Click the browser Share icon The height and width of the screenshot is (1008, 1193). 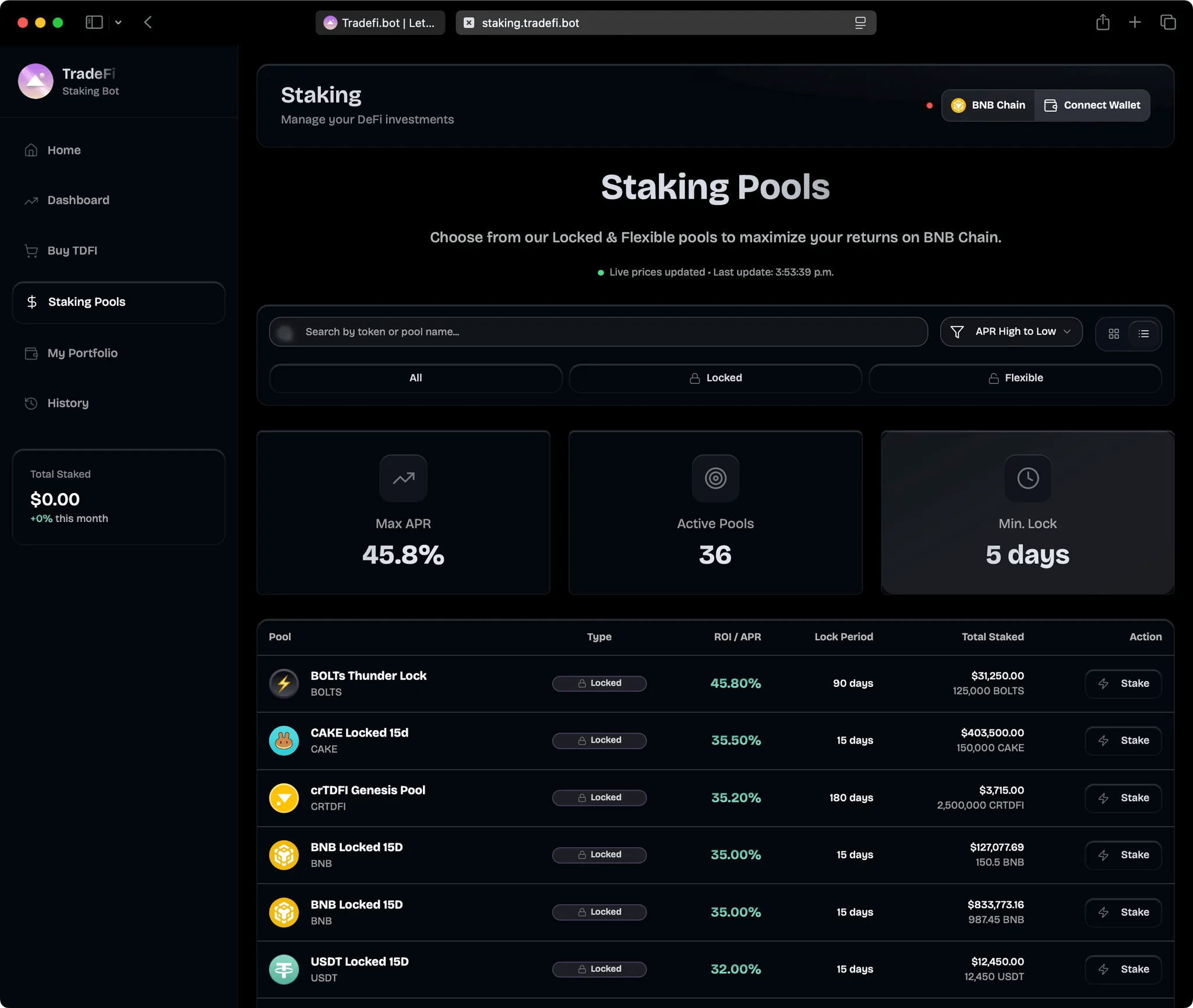(x=1102, y=23)
